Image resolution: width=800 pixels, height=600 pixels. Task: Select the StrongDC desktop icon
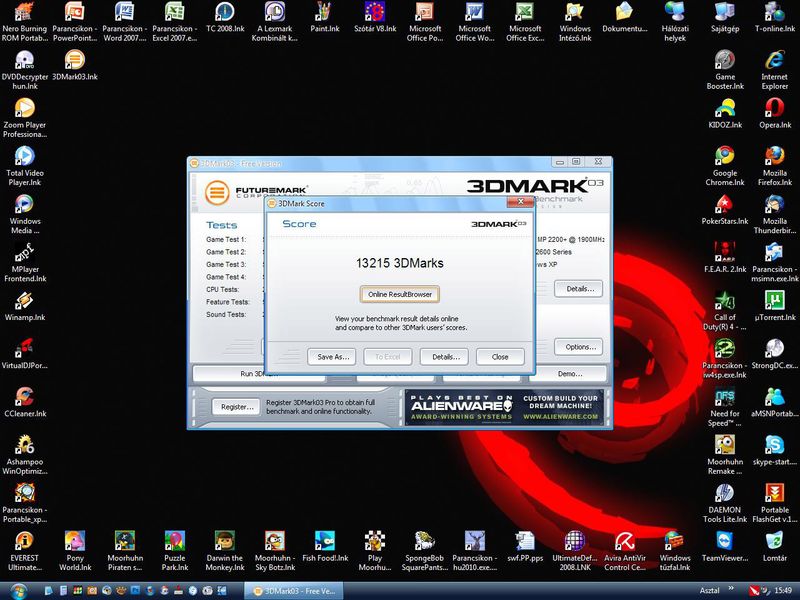[774, 354]
